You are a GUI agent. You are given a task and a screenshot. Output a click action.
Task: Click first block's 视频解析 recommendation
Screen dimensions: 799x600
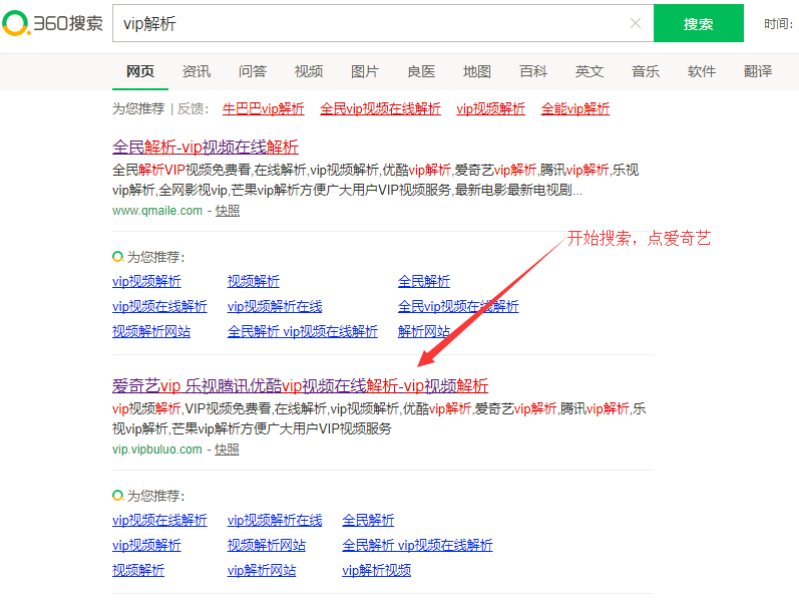tap(253, 281)
